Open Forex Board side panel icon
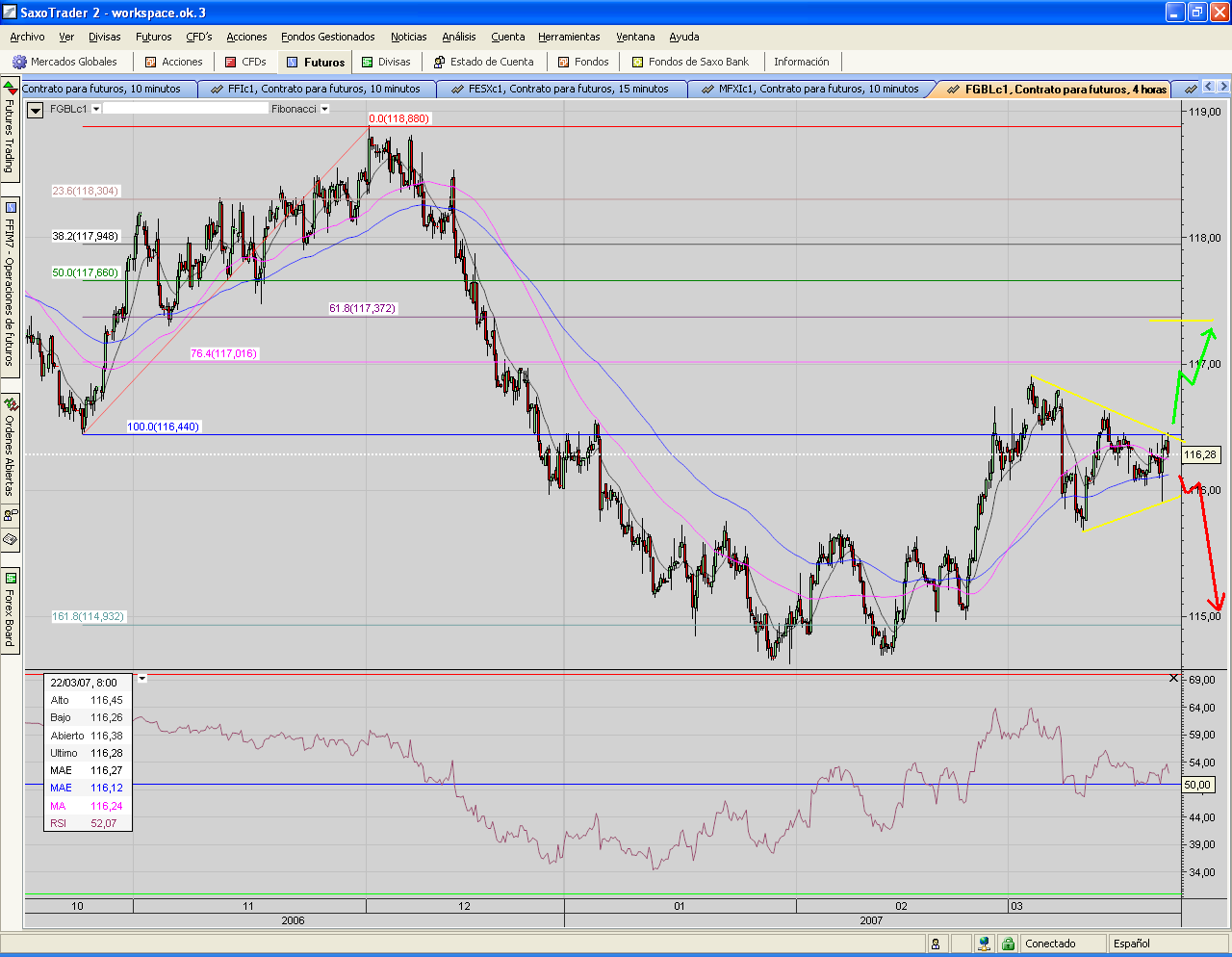 tap(11, 579)
